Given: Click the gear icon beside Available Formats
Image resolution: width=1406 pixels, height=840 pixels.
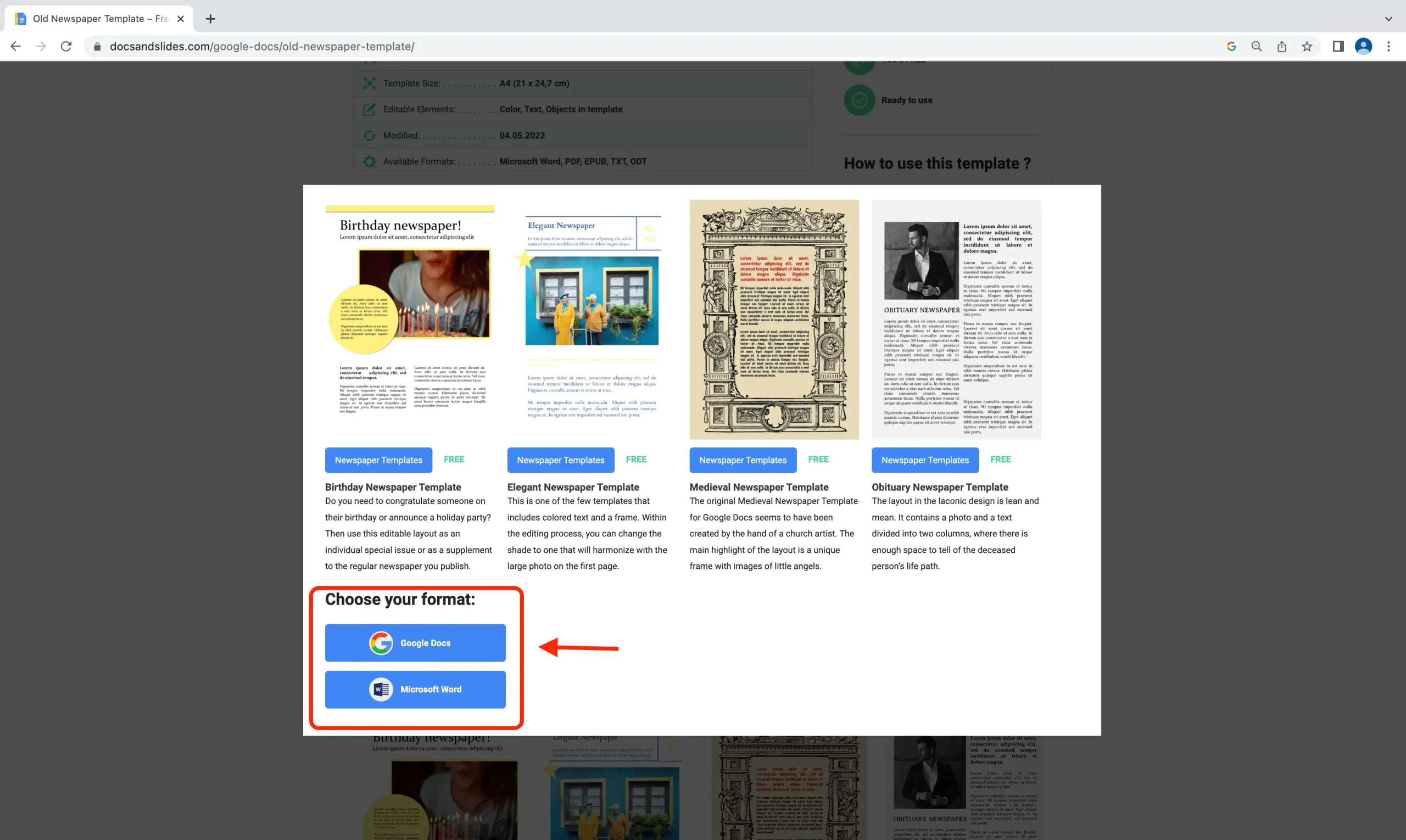Looking at the screenshot, I should (x=369, y=161).
